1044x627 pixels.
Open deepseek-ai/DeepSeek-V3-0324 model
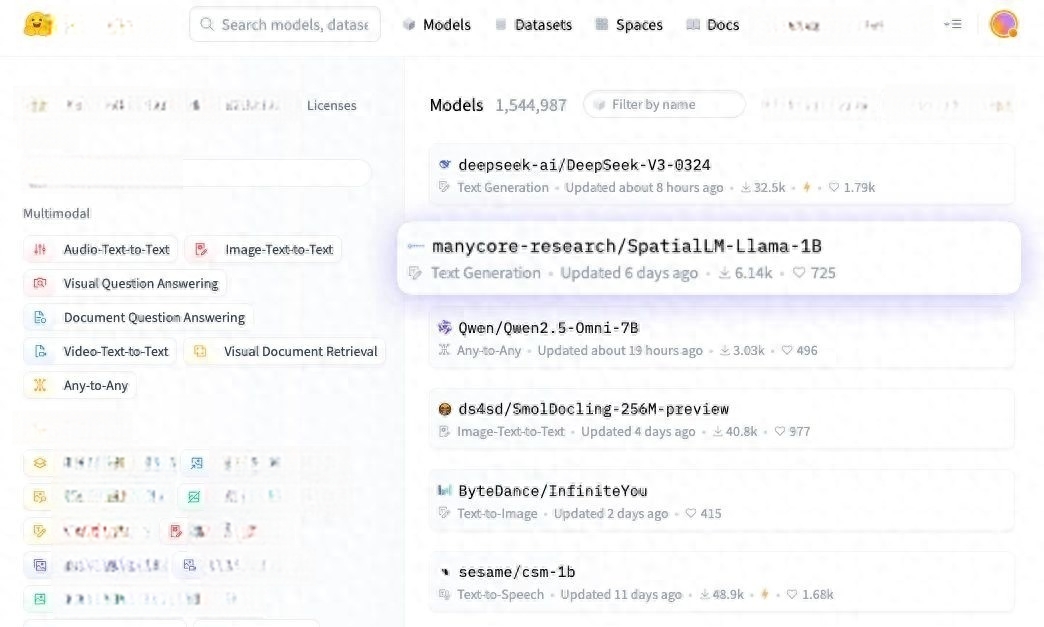[x=722, y=174]
